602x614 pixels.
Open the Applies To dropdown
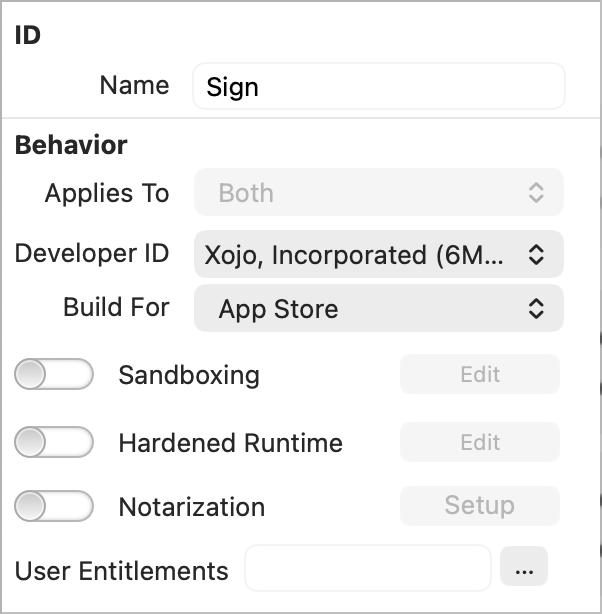coord(378,193)
